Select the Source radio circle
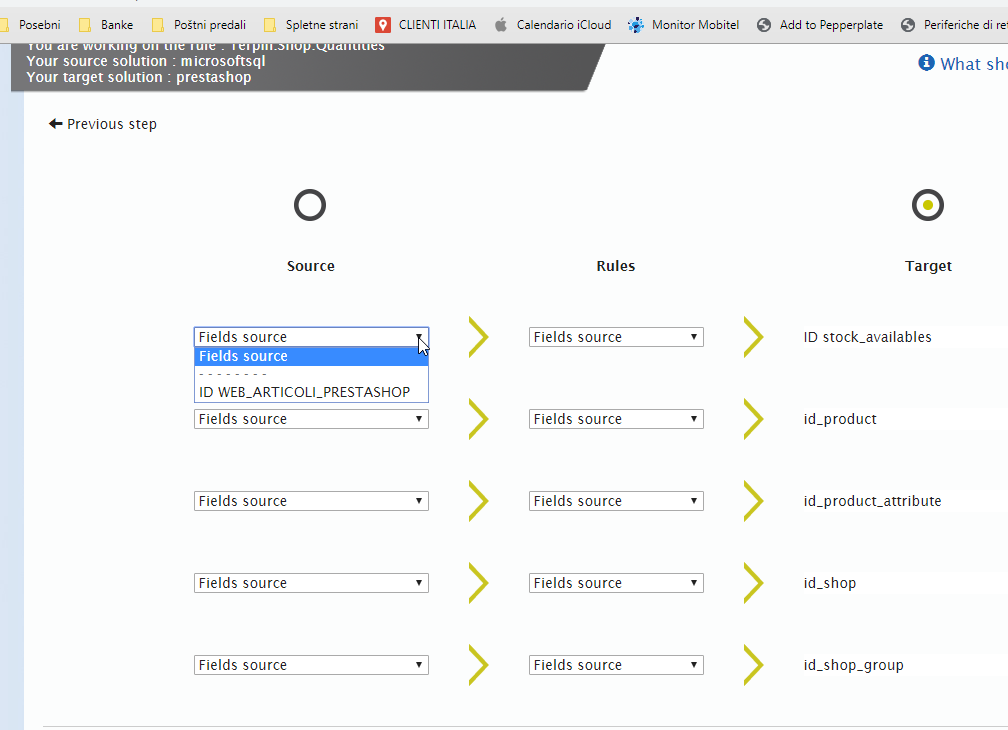The width and height of the screenshot is (1008, 730). (310, 205)
